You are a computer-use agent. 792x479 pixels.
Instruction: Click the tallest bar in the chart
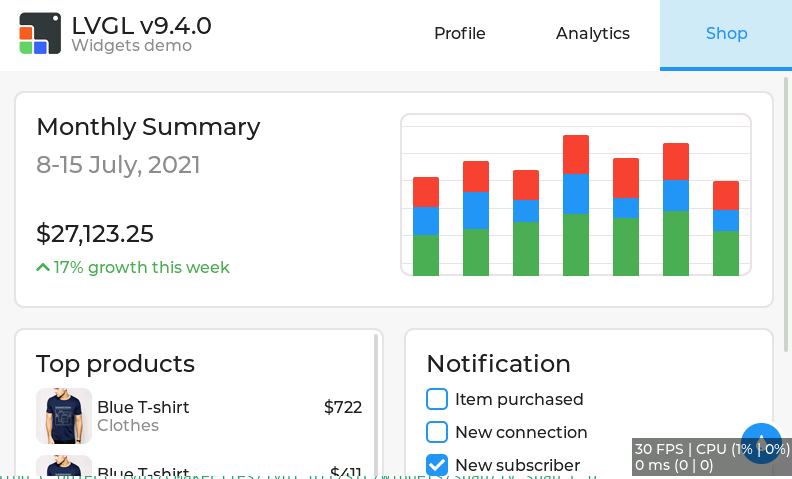coord(576,205)
